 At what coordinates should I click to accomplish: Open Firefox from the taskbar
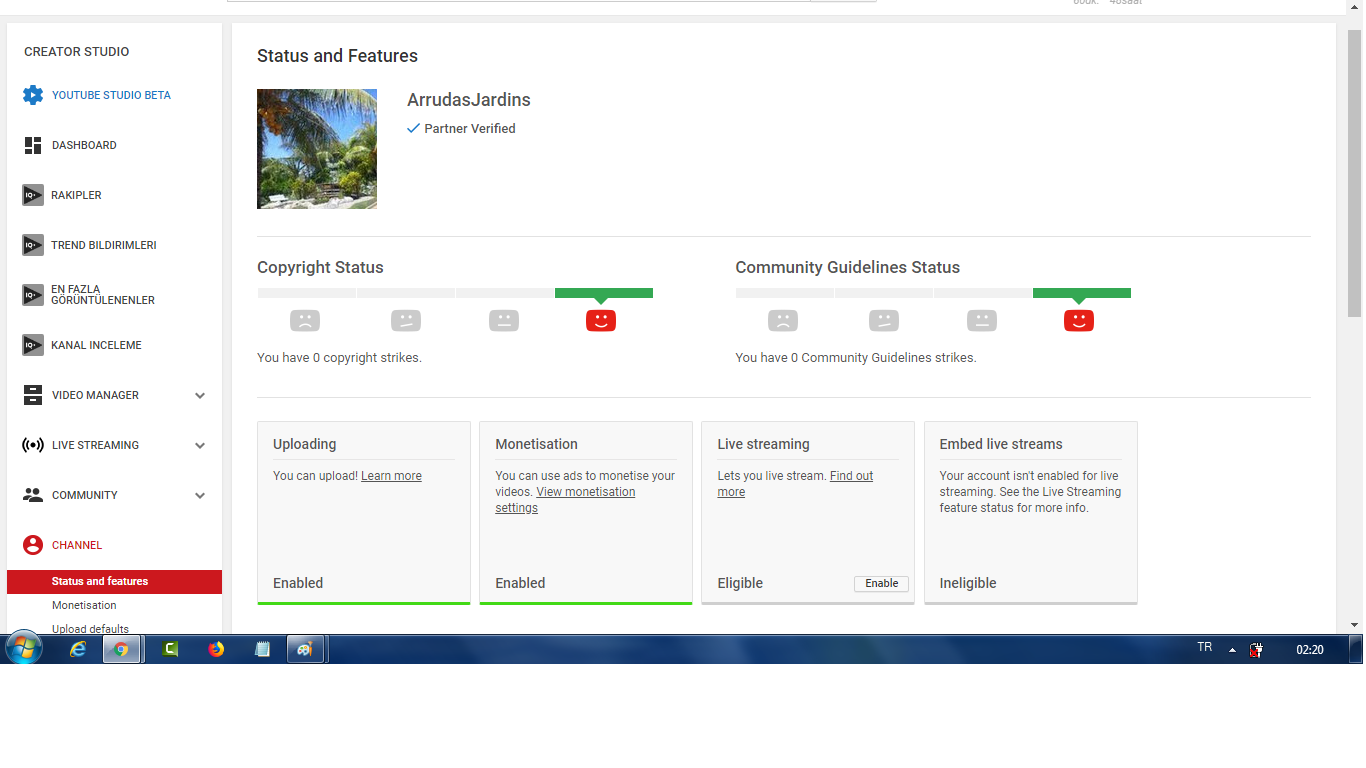click(216, 649)
